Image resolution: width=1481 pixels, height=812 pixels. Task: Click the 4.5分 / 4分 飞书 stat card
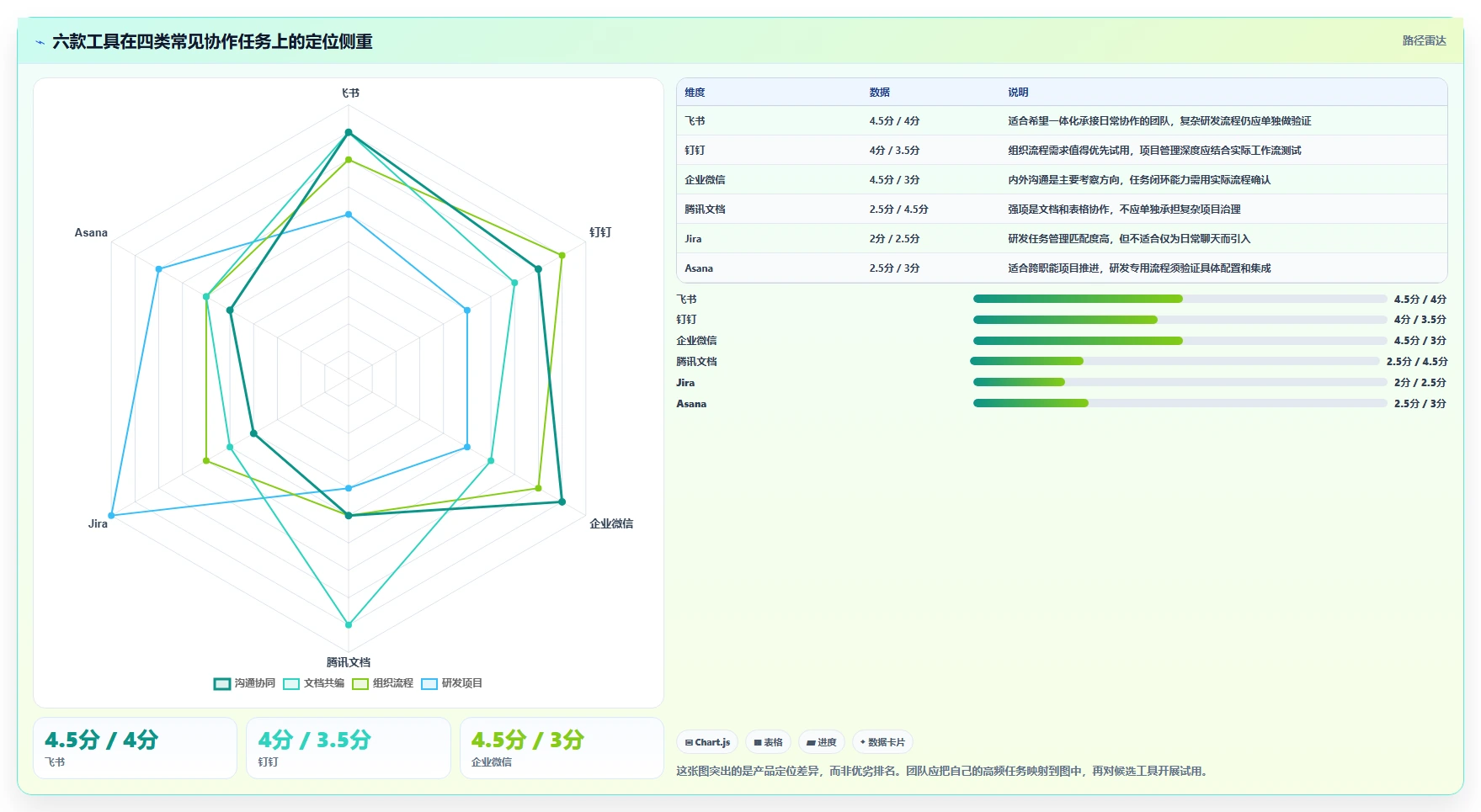[135, 748]
